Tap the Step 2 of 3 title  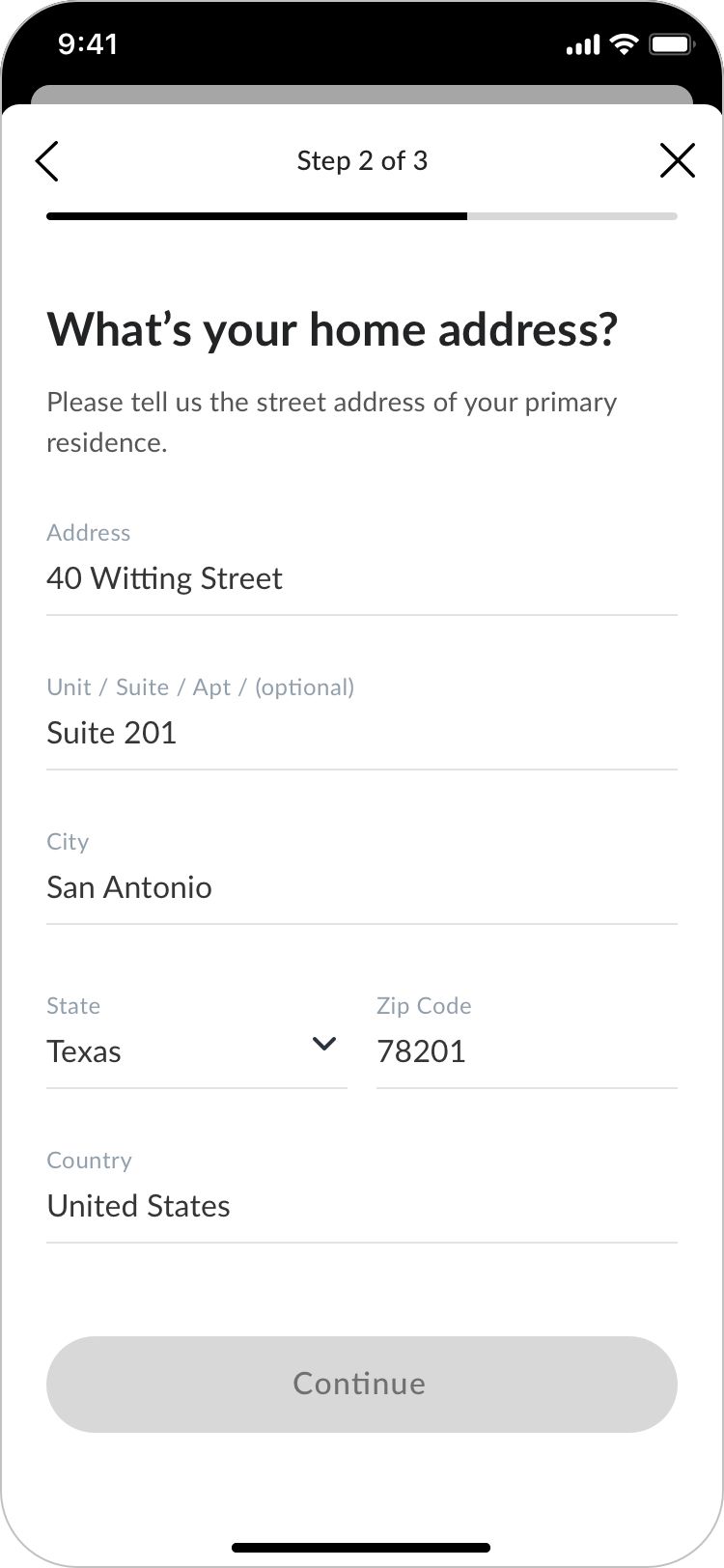click(362, 160)
